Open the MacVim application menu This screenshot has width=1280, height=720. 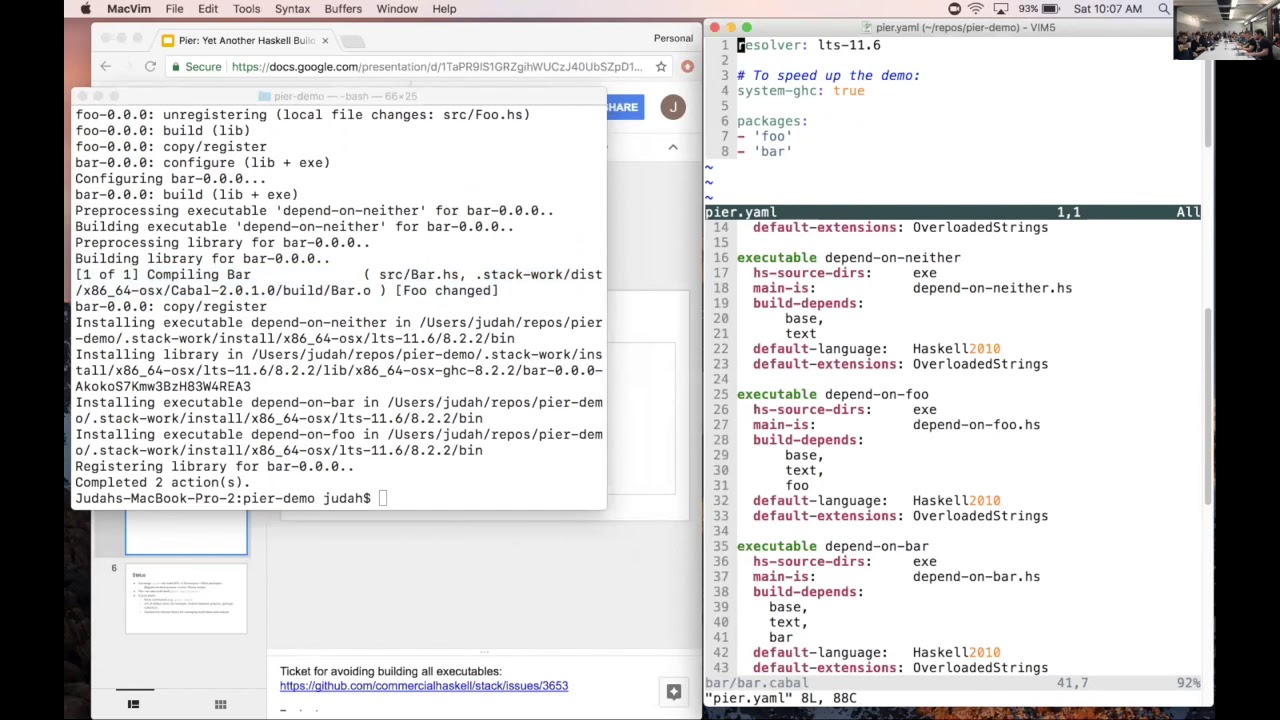129,9
